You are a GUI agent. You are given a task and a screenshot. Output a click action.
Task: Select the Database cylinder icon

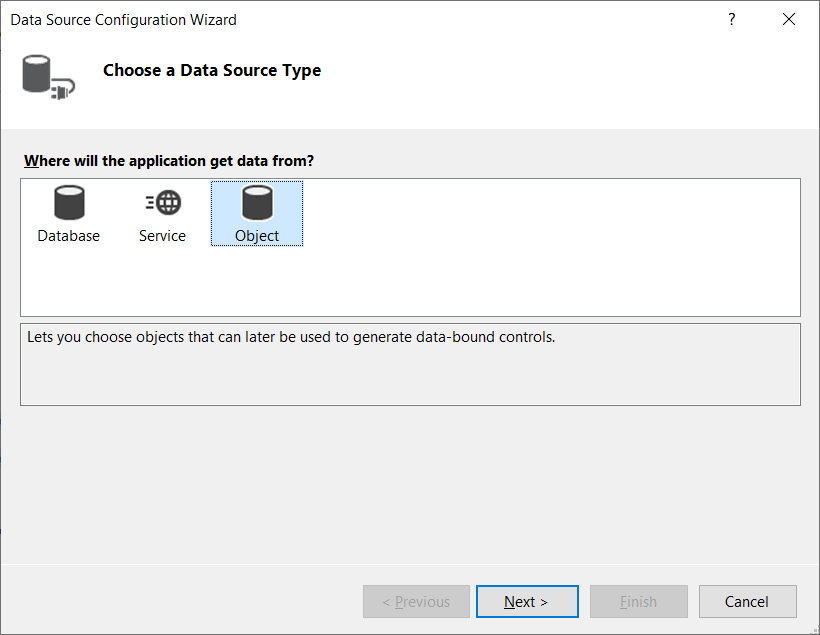click(x=69, y=202)
